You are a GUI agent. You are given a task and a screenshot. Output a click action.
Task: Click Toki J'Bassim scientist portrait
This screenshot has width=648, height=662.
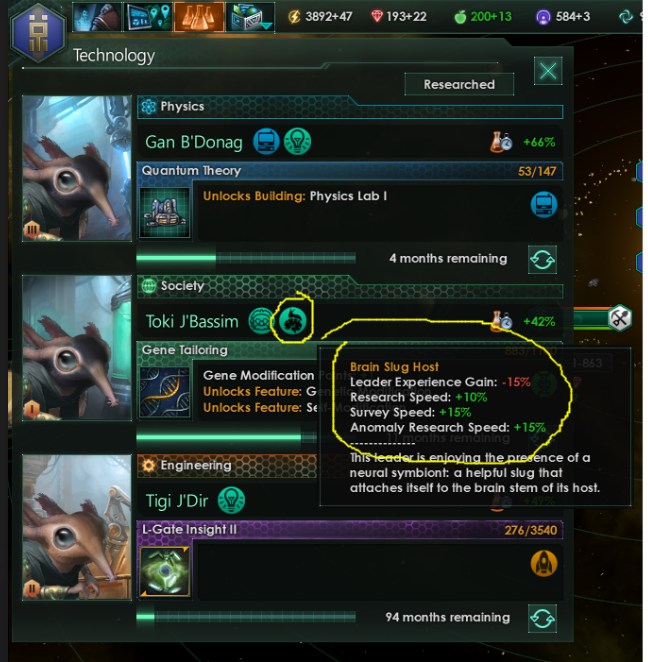[x=77, y=348]
